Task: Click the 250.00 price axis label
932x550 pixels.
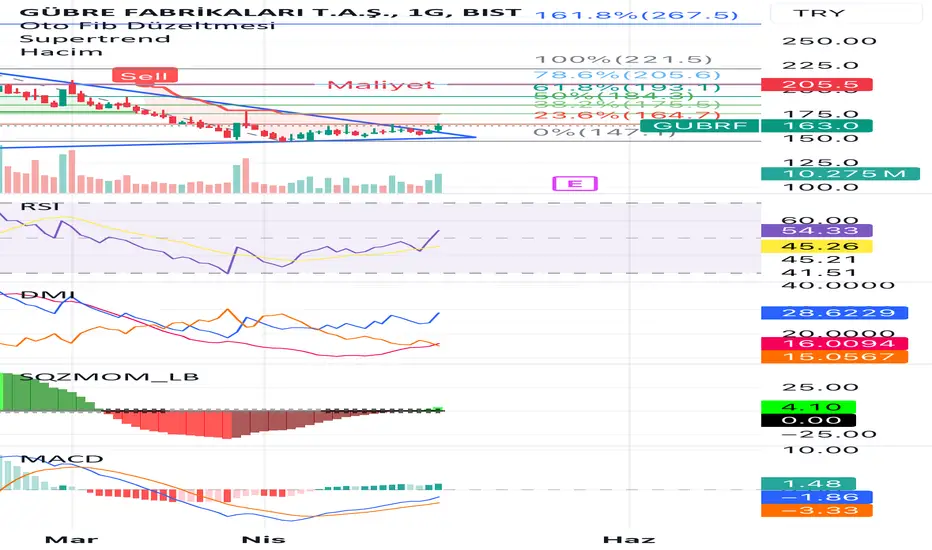Action: (829, 41)
